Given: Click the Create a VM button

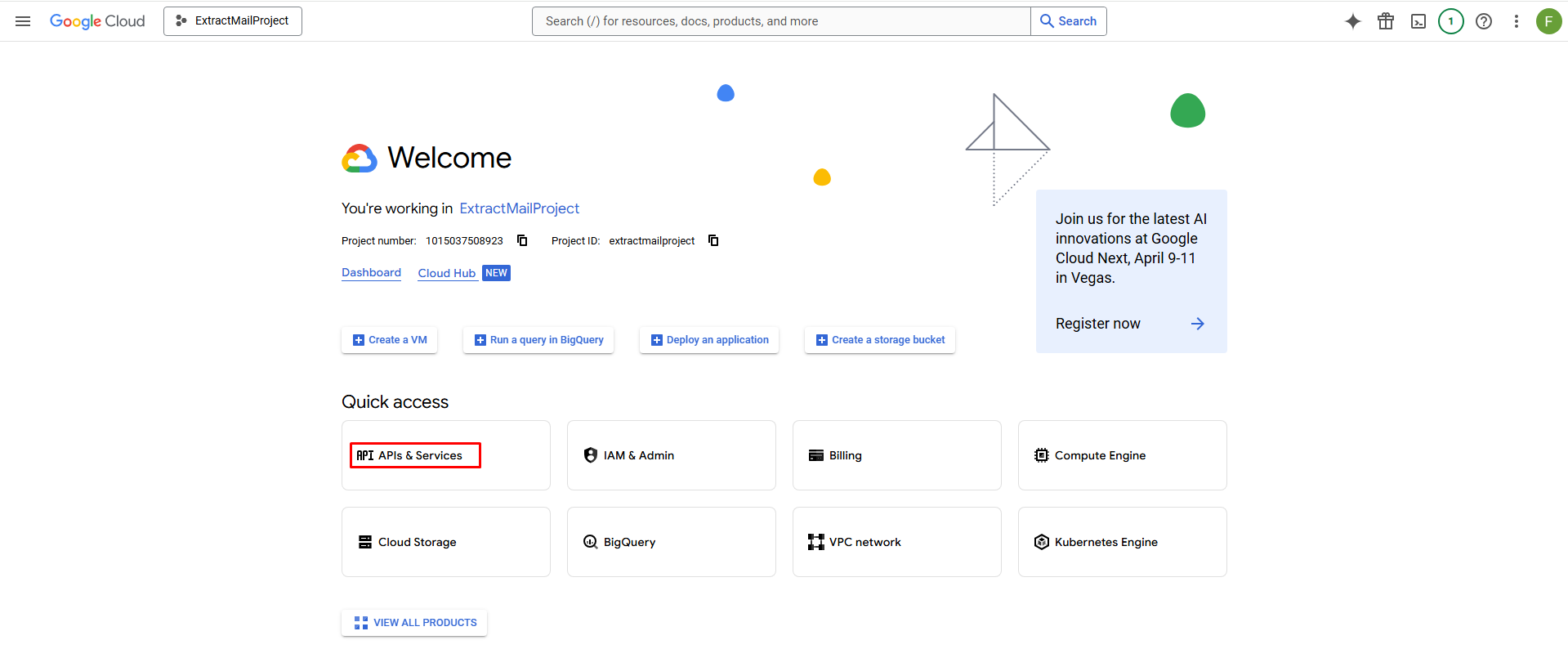Looking at the screenshot, I should (x=390, y=340).
